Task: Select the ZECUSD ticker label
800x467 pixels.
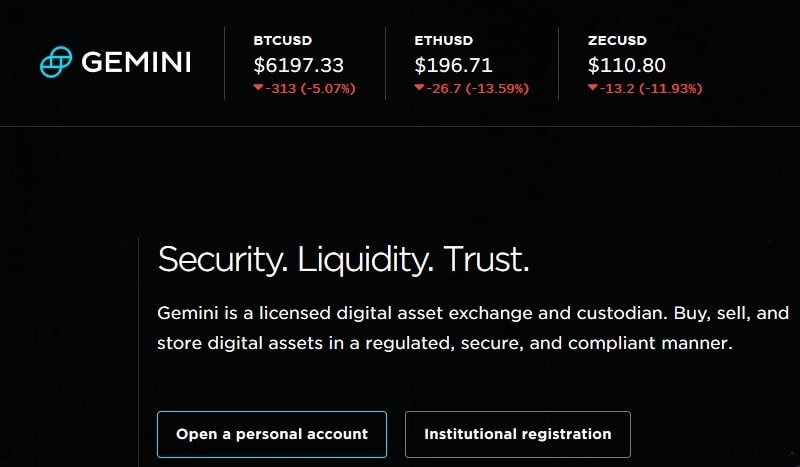Action: [617, 41]
